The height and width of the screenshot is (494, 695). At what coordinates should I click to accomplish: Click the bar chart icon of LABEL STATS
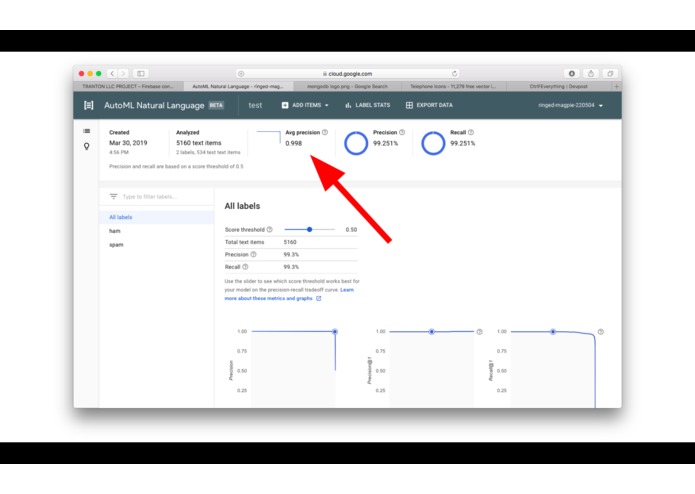pyautogui.click(x=348, y=105)
